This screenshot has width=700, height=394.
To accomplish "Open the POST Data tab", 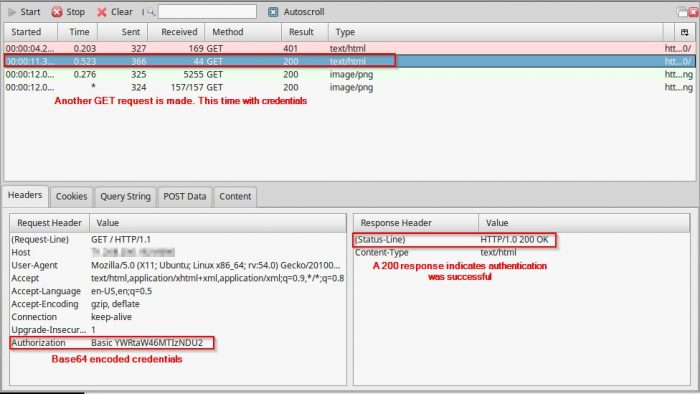I will click(185, 197).
